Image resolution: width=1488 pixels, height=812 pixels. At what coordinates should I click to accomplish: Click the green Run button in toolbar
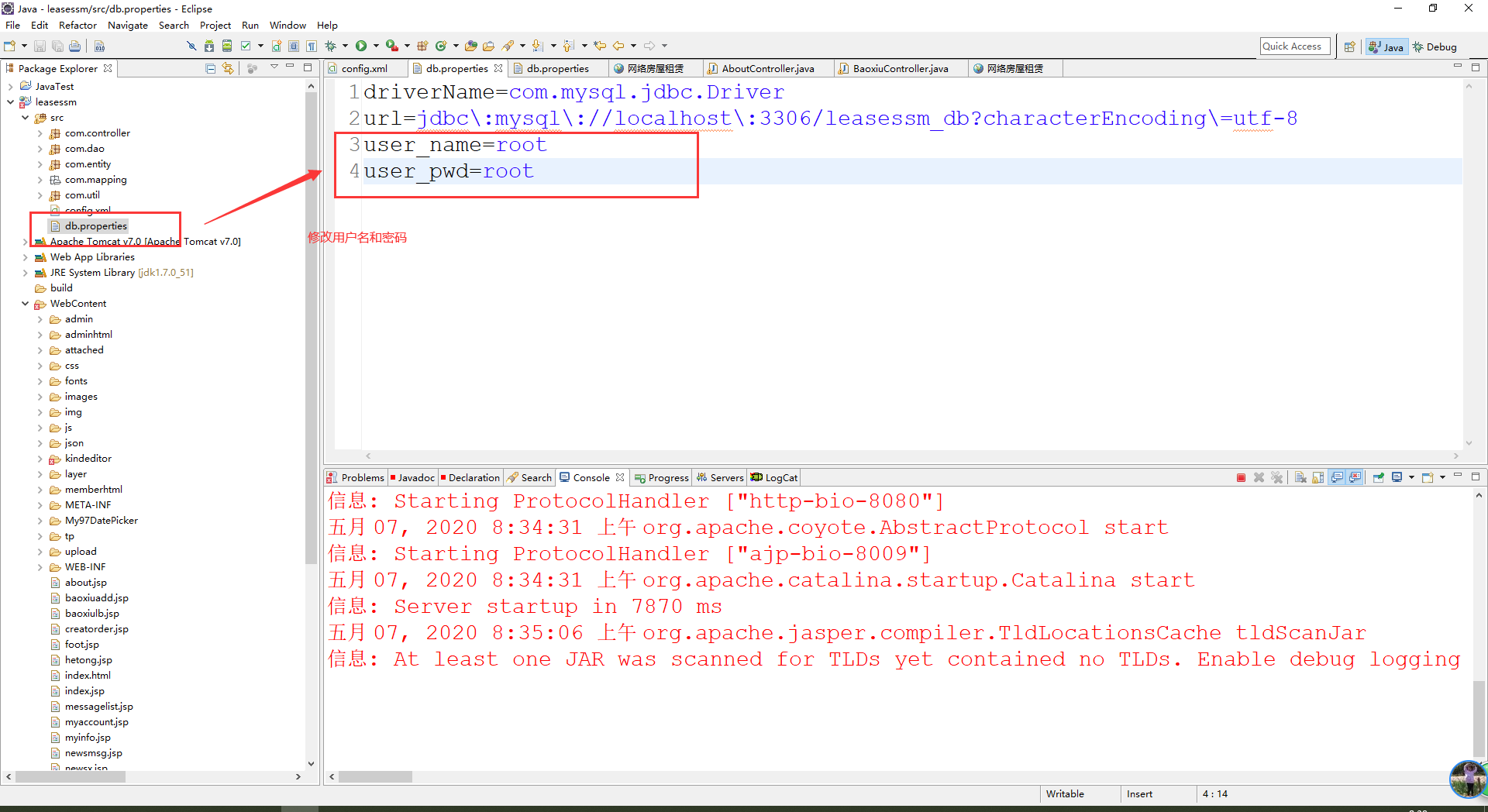(361, 46)
